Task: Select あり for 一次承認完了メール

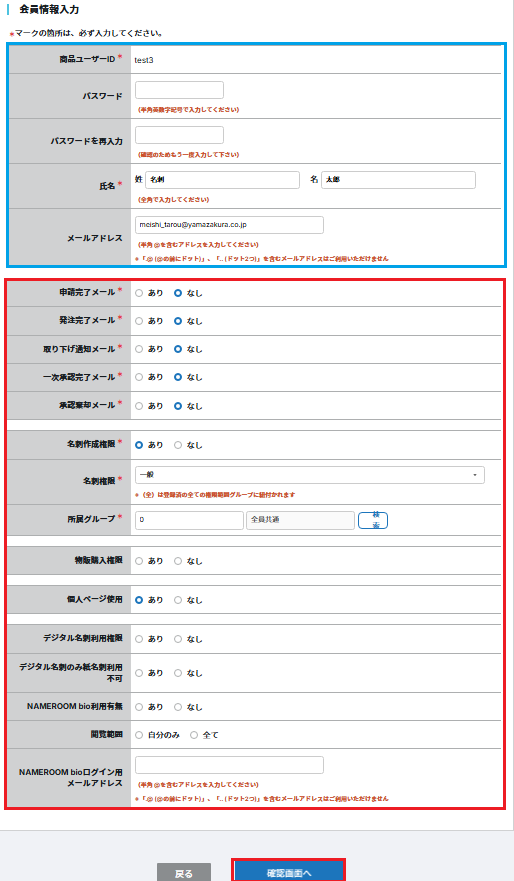Action: click(139, 377)
